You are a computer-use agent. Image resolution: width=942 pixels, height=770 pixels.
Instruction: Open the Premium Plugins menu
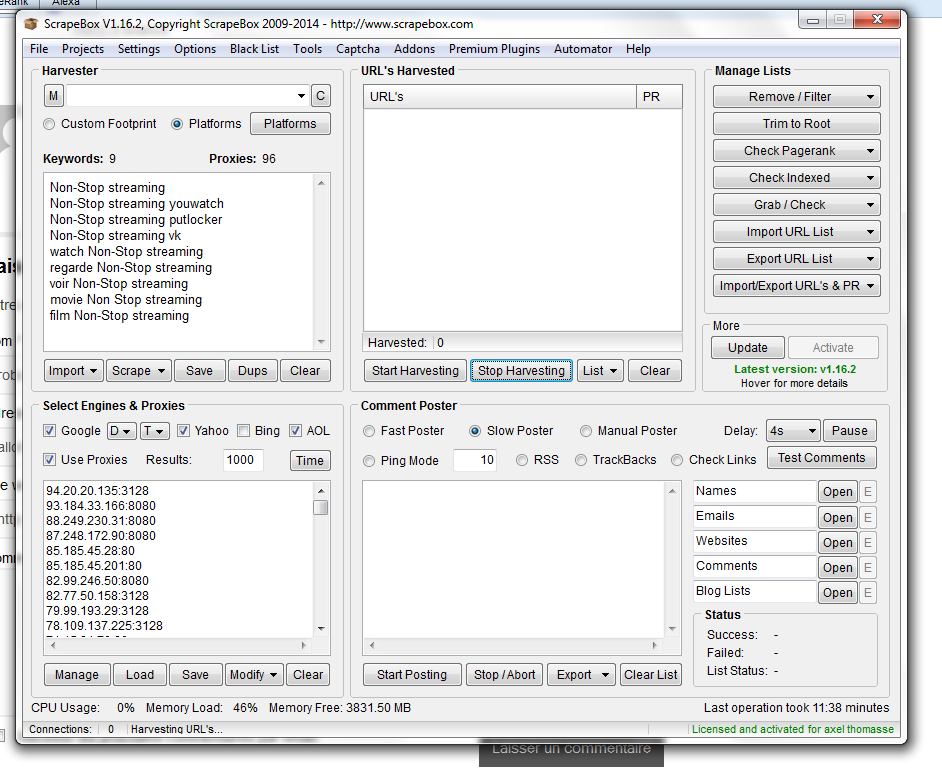[494, 49]
